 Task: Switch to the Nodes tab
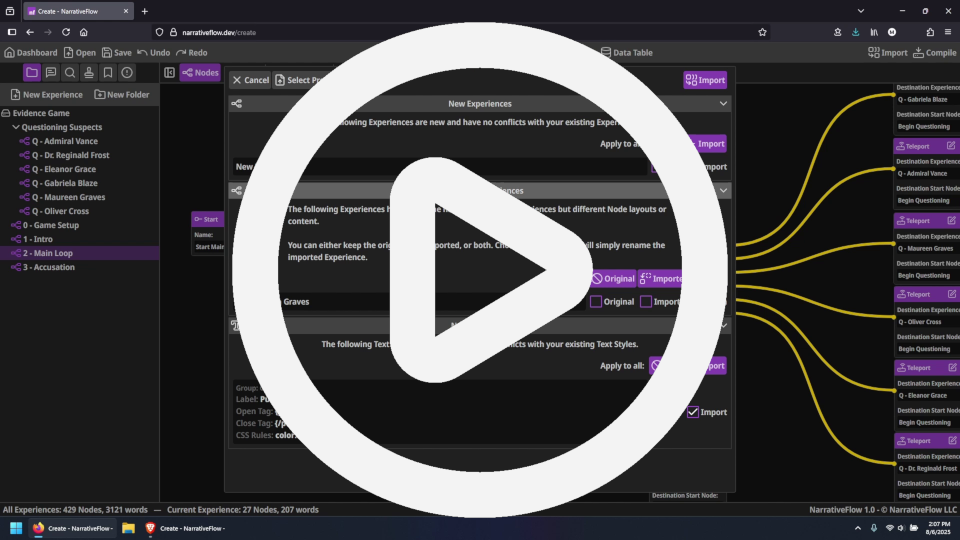(x=200, y=72)
